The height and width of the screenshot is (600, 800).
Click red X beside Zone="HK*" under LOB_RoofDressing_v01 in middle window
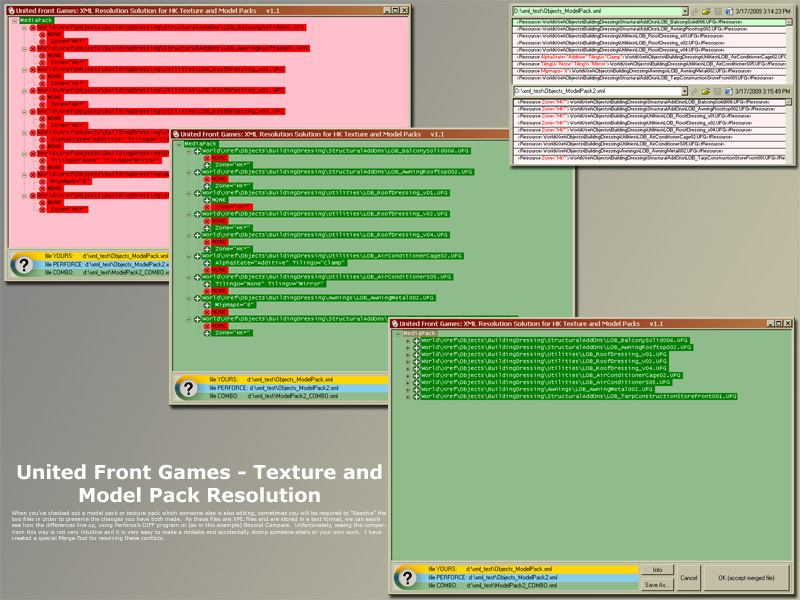(x=207, y=207)
